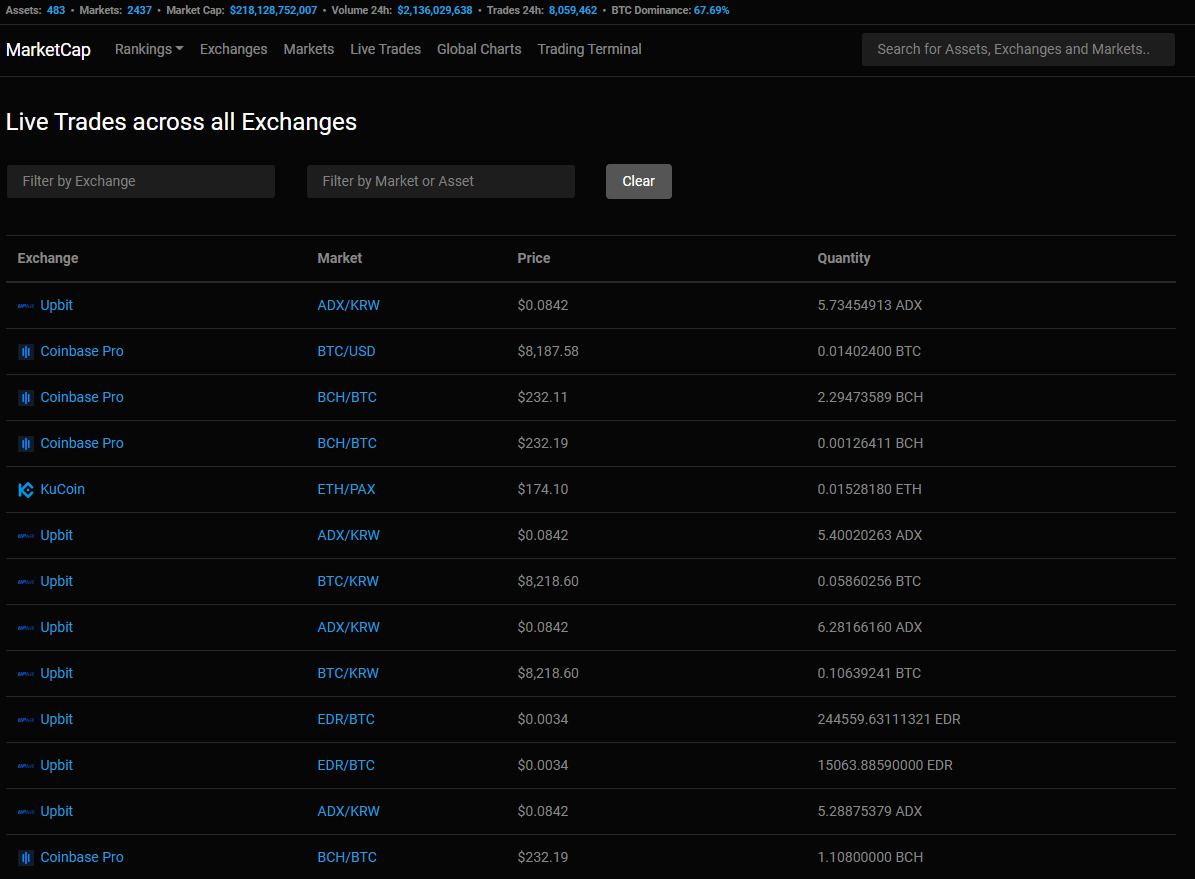Click Market Cap value $218,128,752,007

tap(273, 11)
